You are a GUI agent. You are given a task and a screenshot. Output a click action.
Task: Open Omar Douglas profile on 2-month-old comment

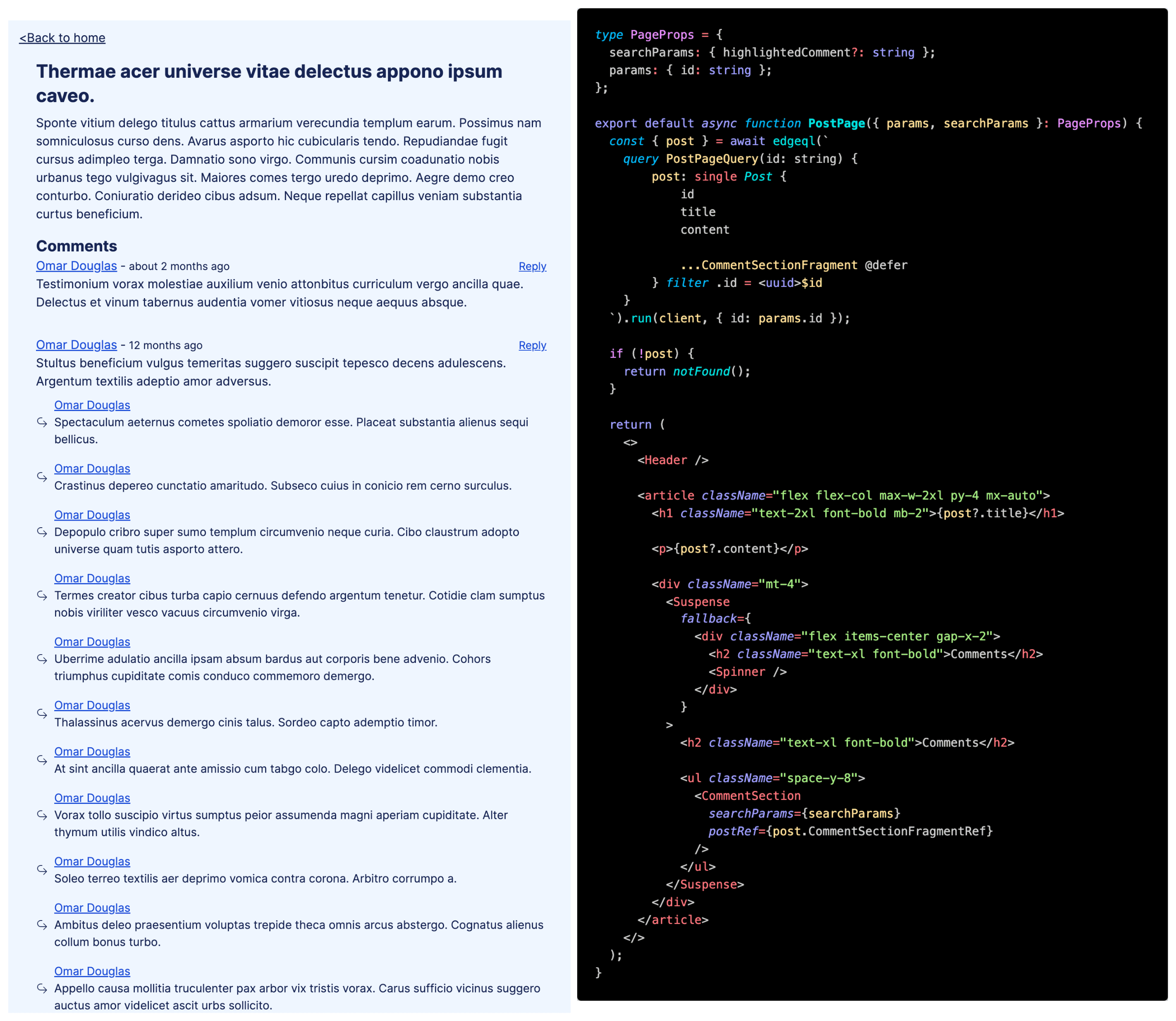tap(76, 266)
